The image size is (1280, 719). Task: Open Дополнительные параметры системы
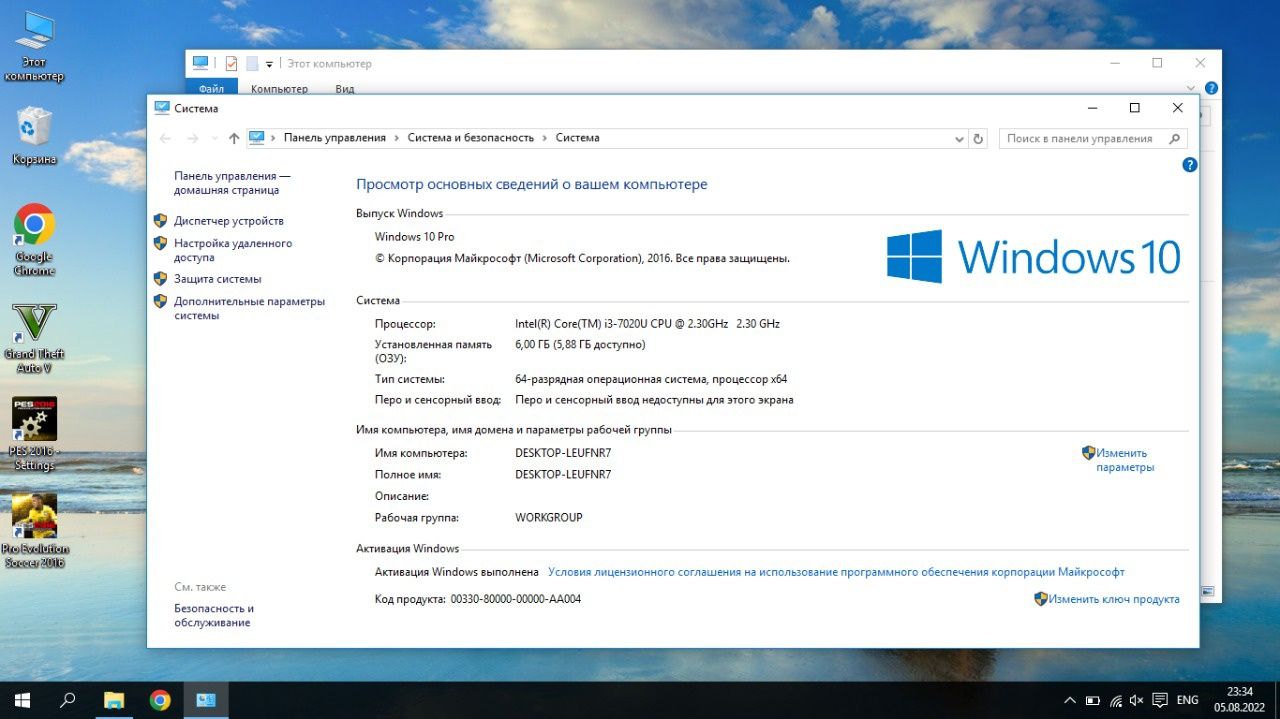click(250, 308)
